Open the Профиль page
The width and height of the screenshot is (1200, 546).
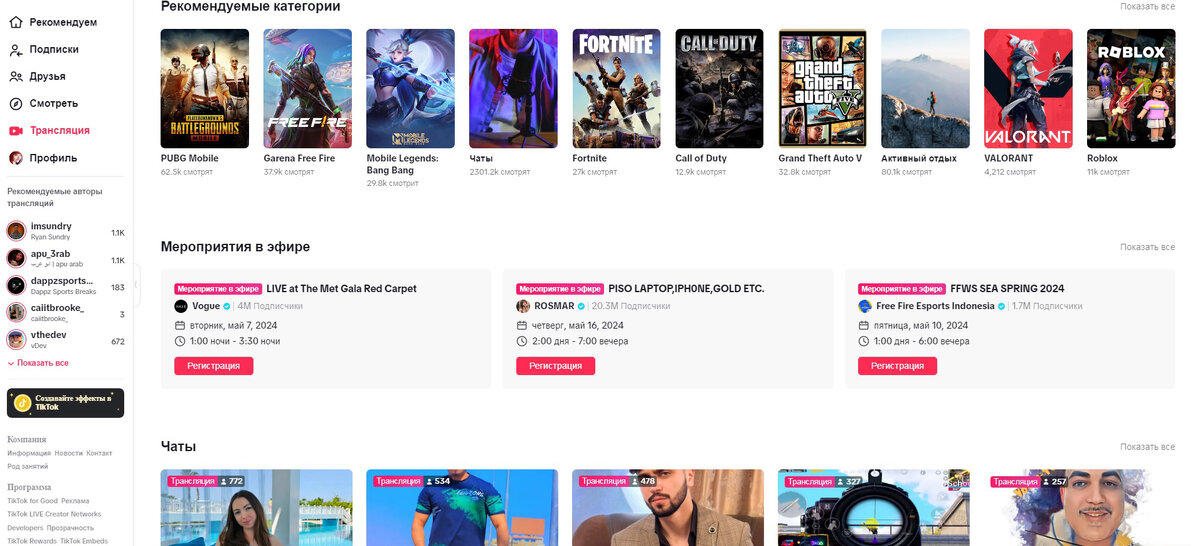(43, 158)
